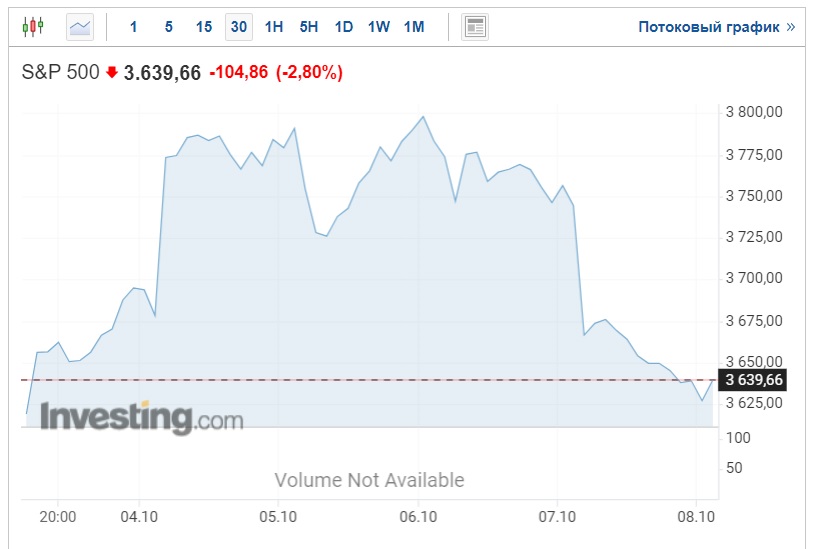819x549 pixels.
Task: Switch interval to 5H
Action: 309,27
